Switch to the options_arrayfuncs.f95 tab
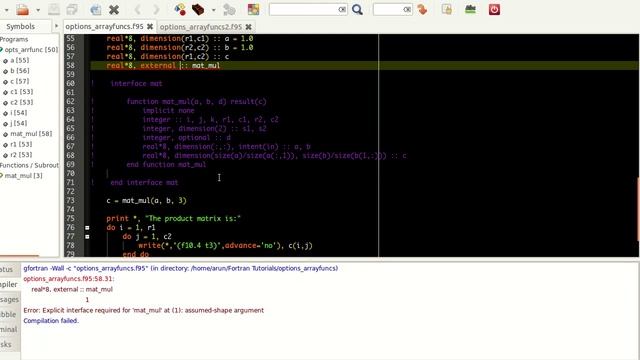The height and width of the screenshot is (360, 640). tap(104, 27)
